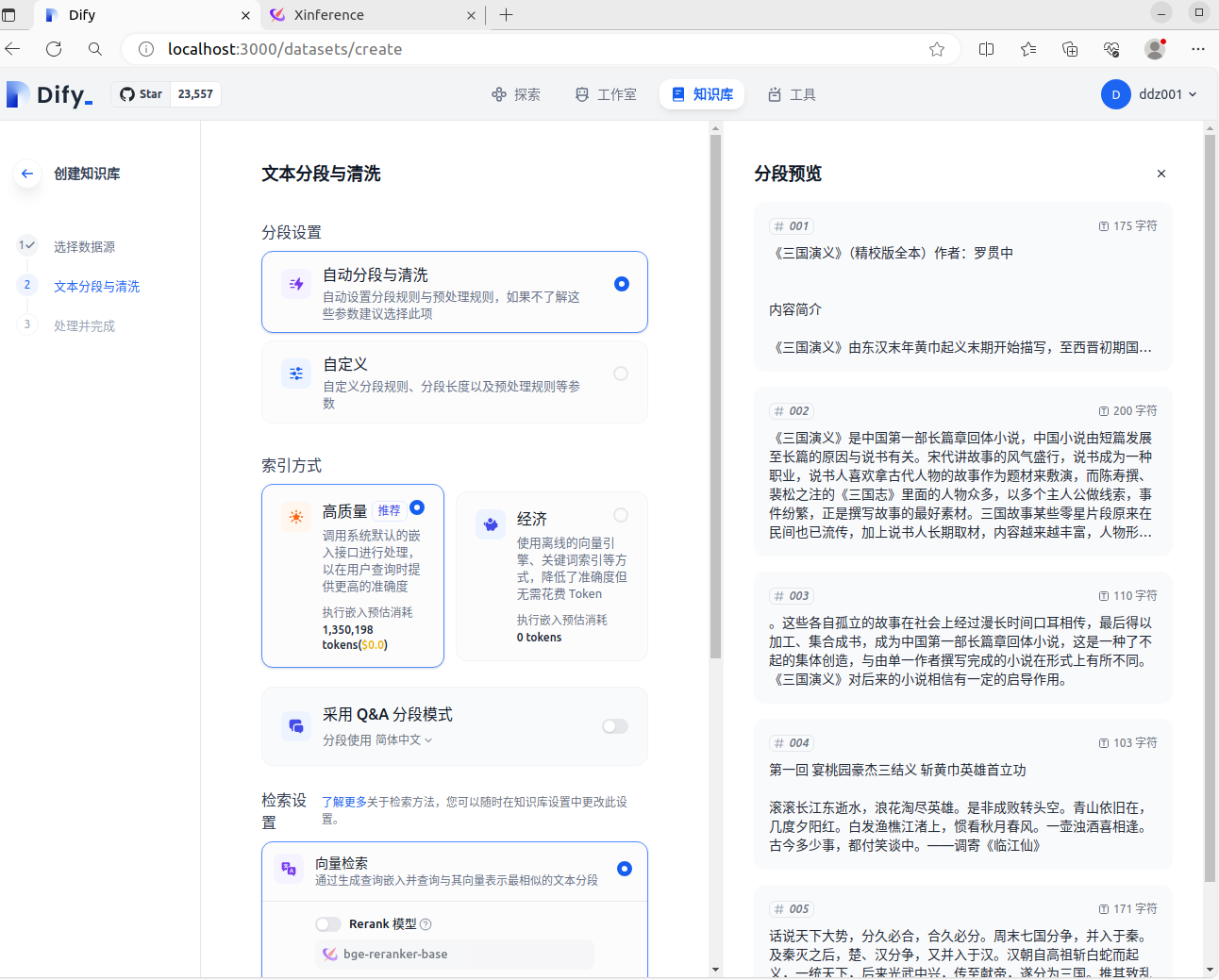Click the 经济 piggy bank icon

pos(491,524)
